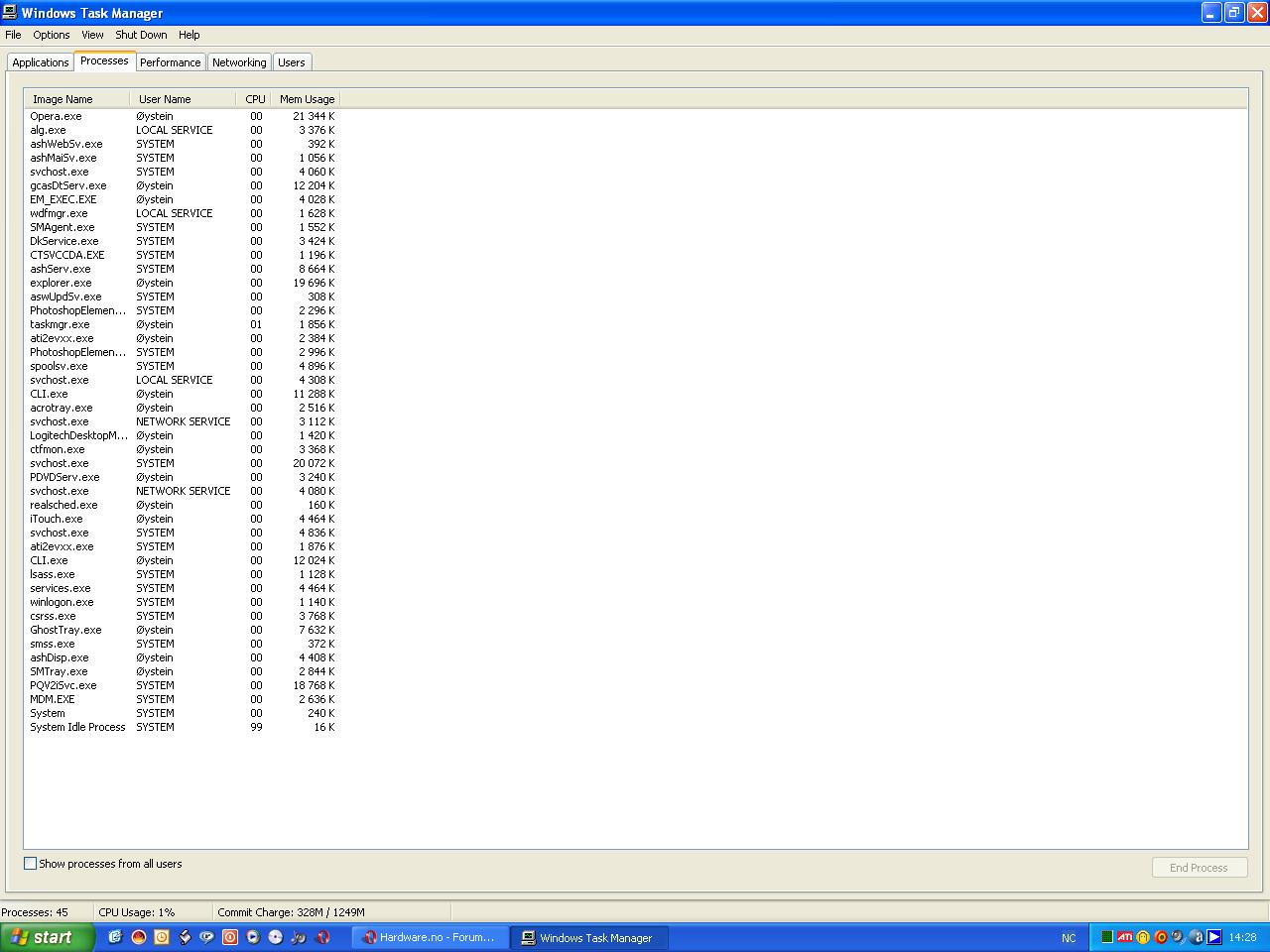Select the PQV2iSvc.exe process
1270x952 pixels.
coord(63,685)
